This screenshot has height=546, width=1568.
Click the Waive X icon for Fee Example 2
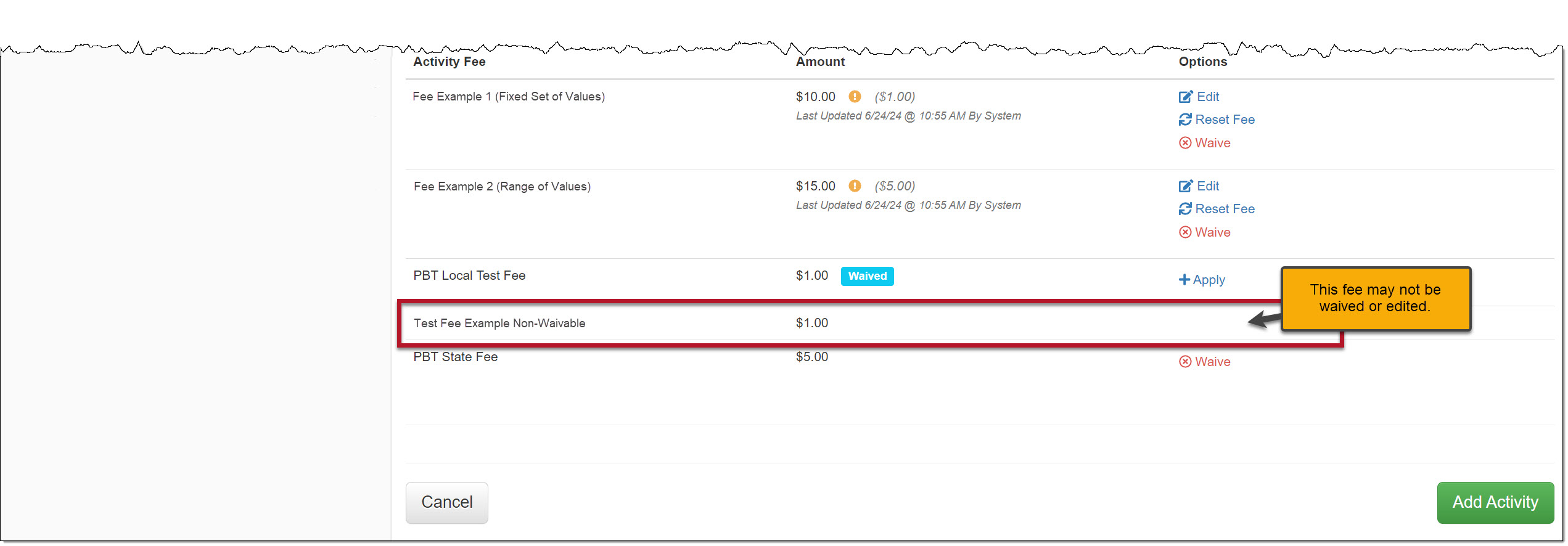[x=1185, y=232]
